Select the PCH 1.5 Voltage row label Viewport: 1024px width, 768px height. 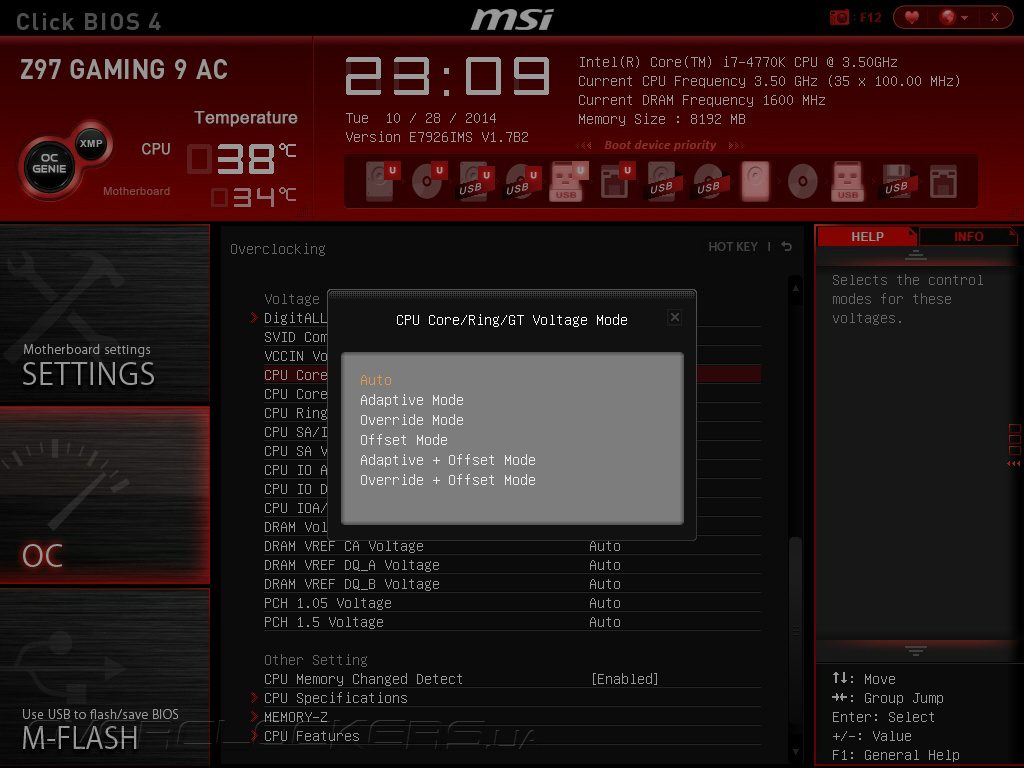point(324,622)
